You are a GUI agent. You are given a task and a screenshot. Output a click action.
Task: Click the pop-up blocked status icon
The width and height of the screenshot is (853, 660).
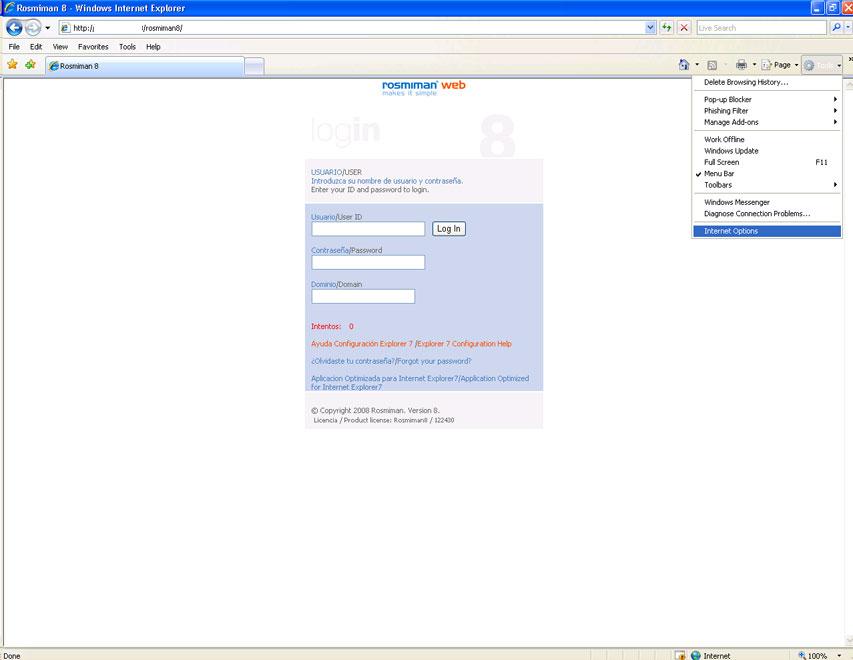click(x=680, y=655)
